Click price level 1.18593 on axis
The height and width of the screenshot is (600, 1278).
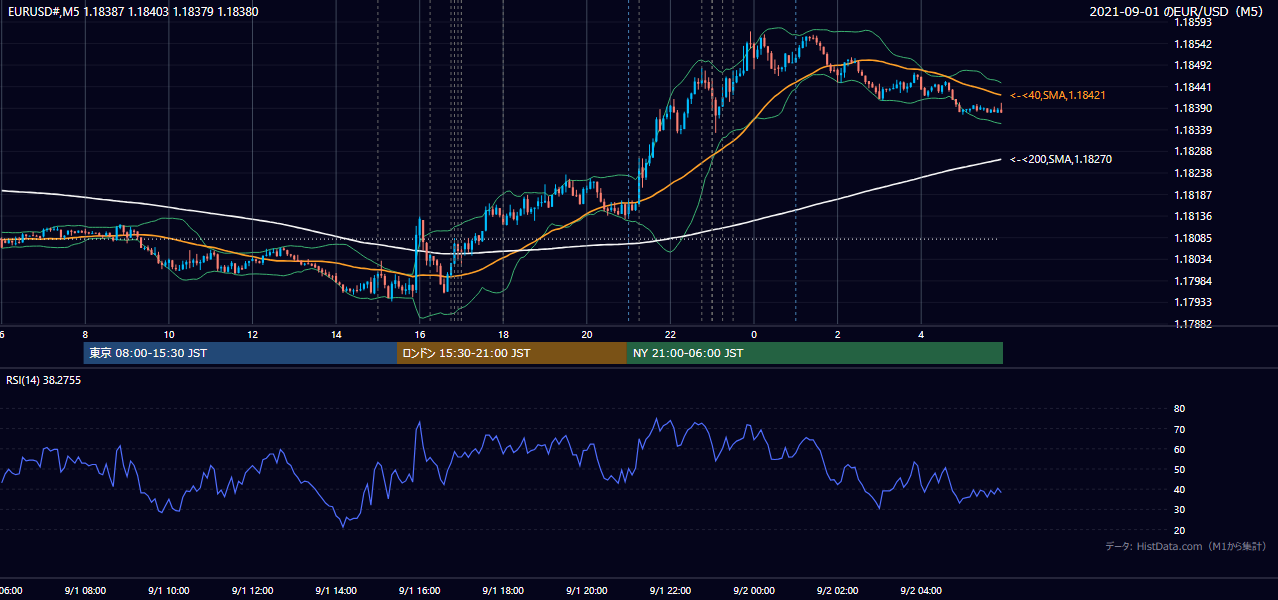pos(1193,22)
